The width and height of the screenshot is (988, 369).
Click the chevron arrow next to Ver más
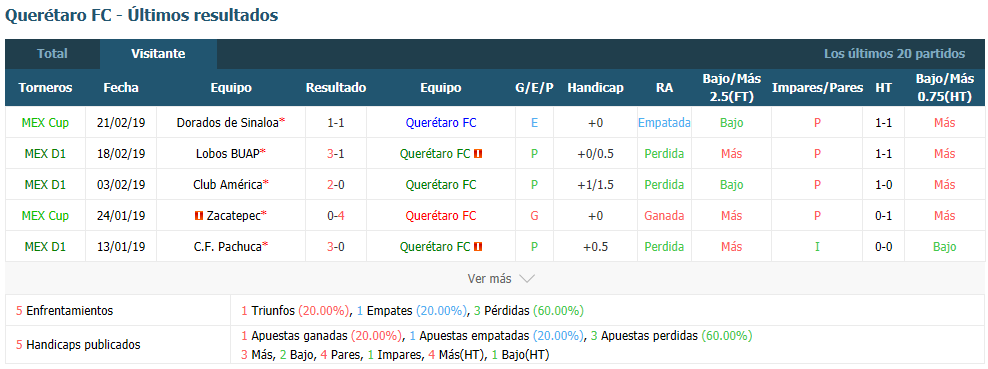(x=527, y=278)
